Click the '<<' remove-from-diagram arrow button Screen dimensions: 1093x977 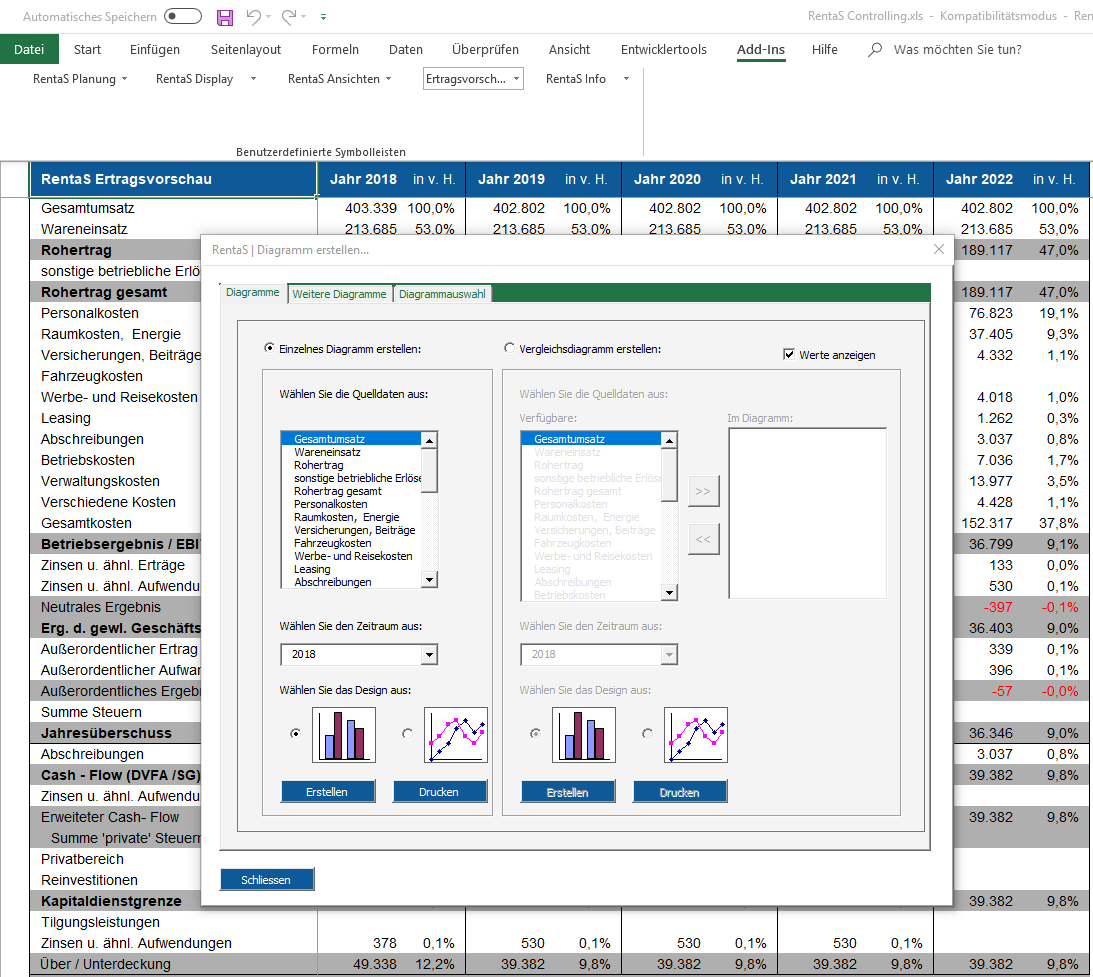703,539
